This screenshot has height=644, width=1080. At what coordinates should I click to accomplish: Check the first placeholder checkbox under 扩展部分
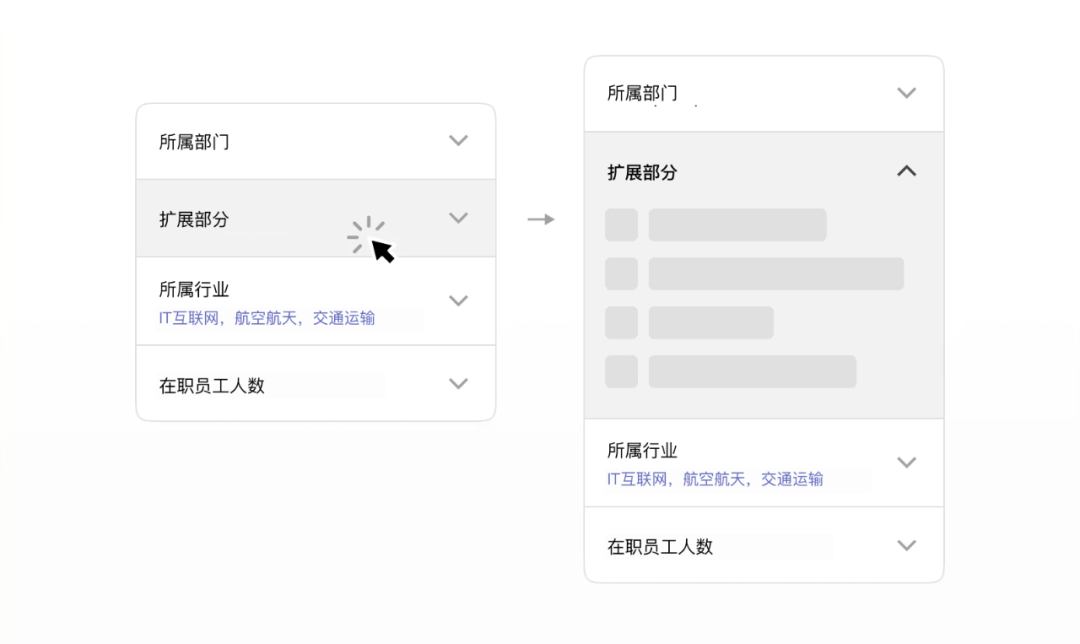point(621,225)
